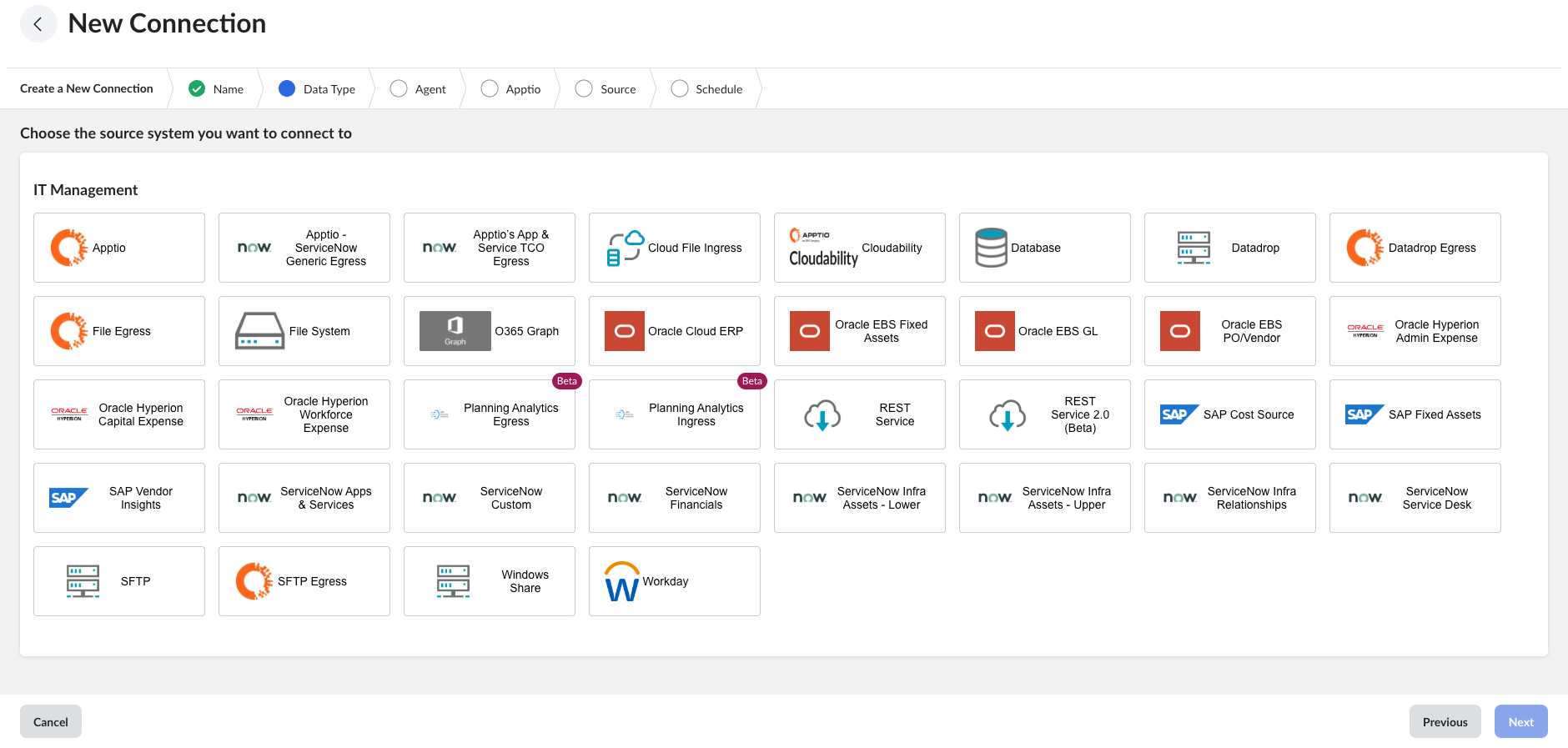Open the Data Type step
The image size is (1568, 748).
coord(317,88)
